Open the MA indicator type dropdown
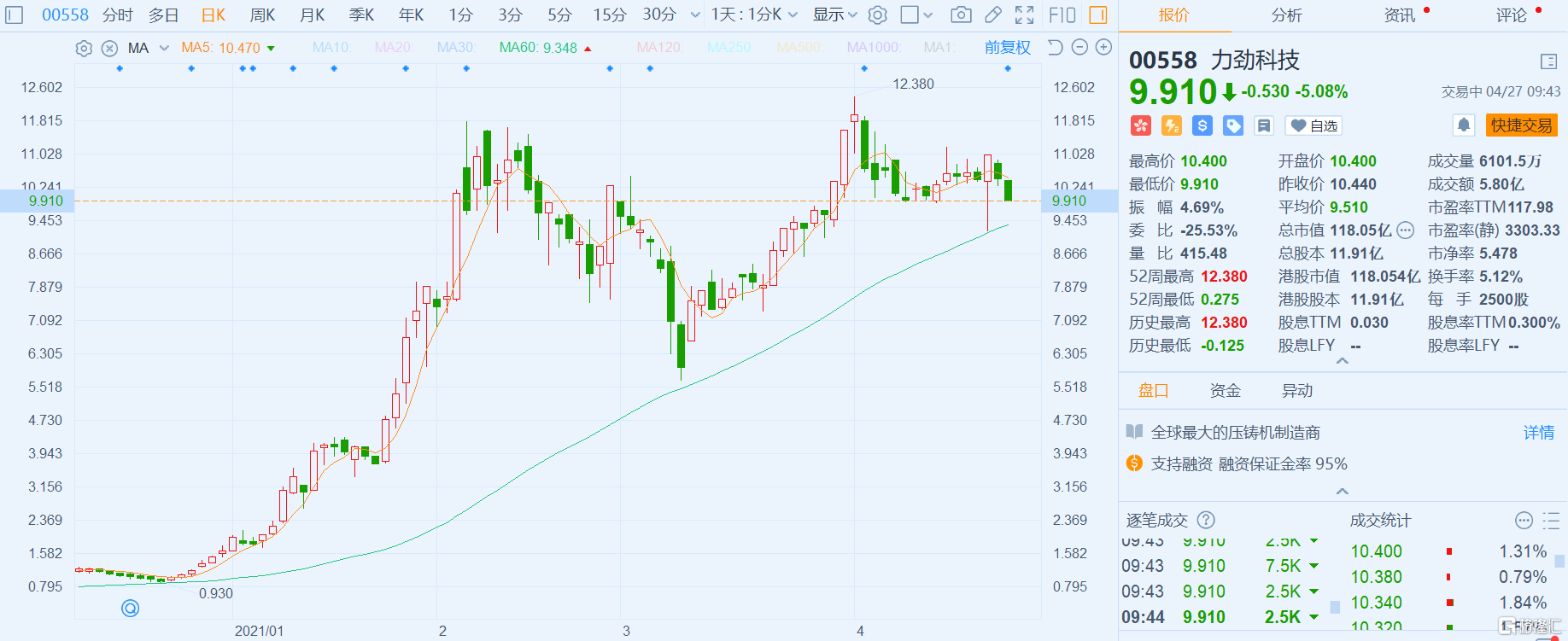 point(164,49)
